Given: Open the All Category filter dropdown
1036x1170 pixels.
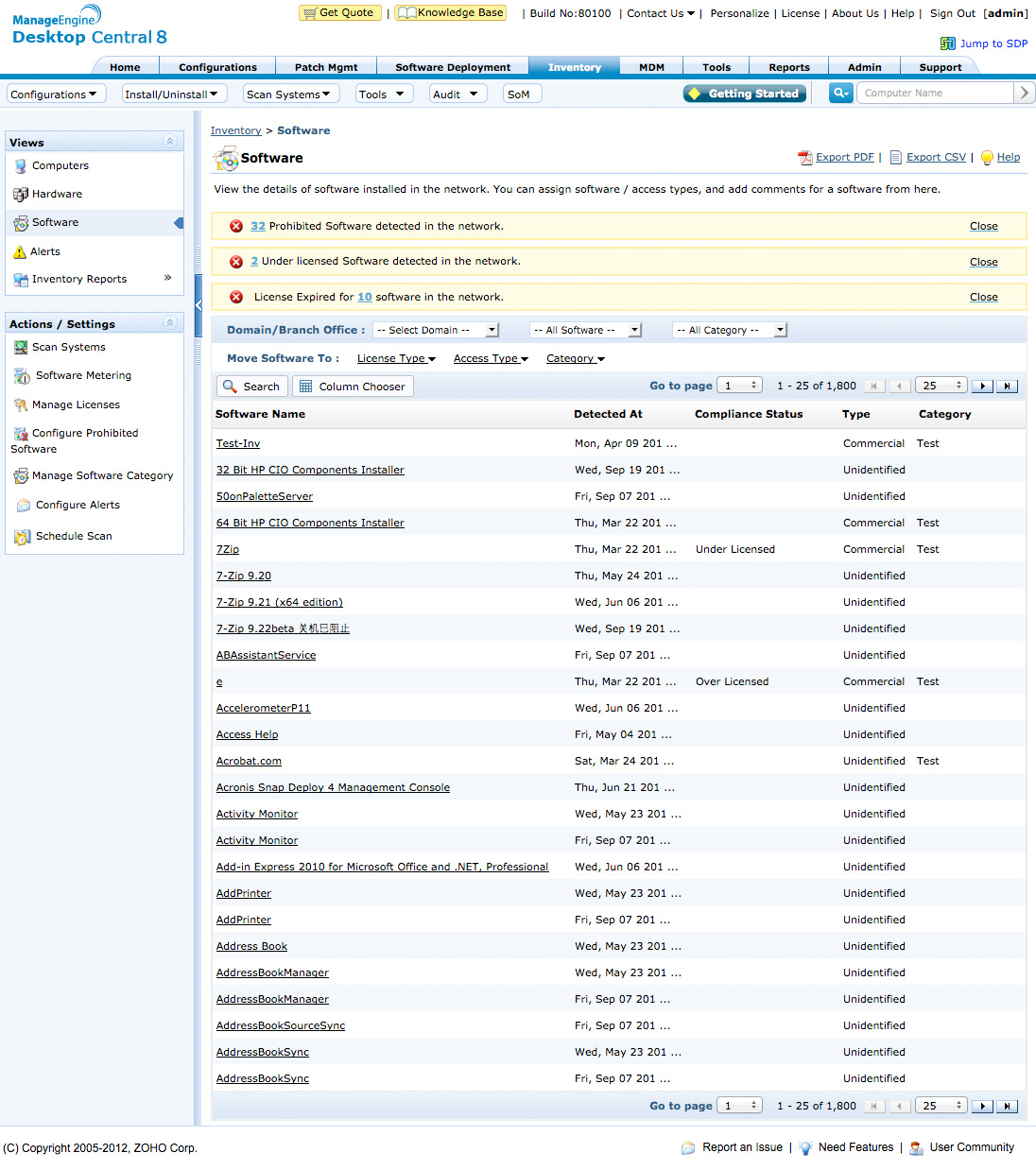Looking at the screenshot, I should coord(730,330).
